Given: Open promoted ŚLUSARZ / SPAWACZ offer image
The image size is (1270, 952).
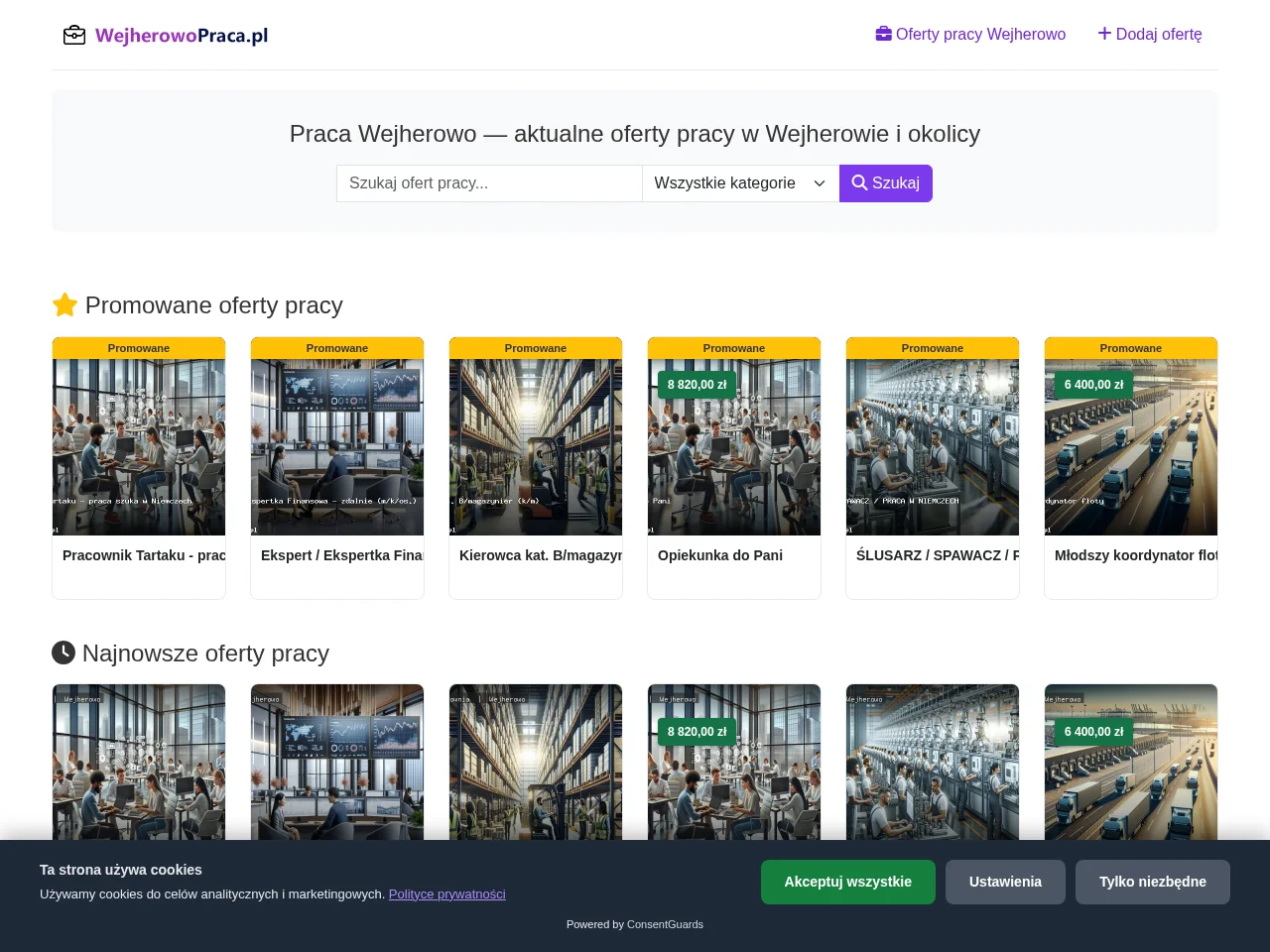Looking at the screenshot, I should (933, 447).
